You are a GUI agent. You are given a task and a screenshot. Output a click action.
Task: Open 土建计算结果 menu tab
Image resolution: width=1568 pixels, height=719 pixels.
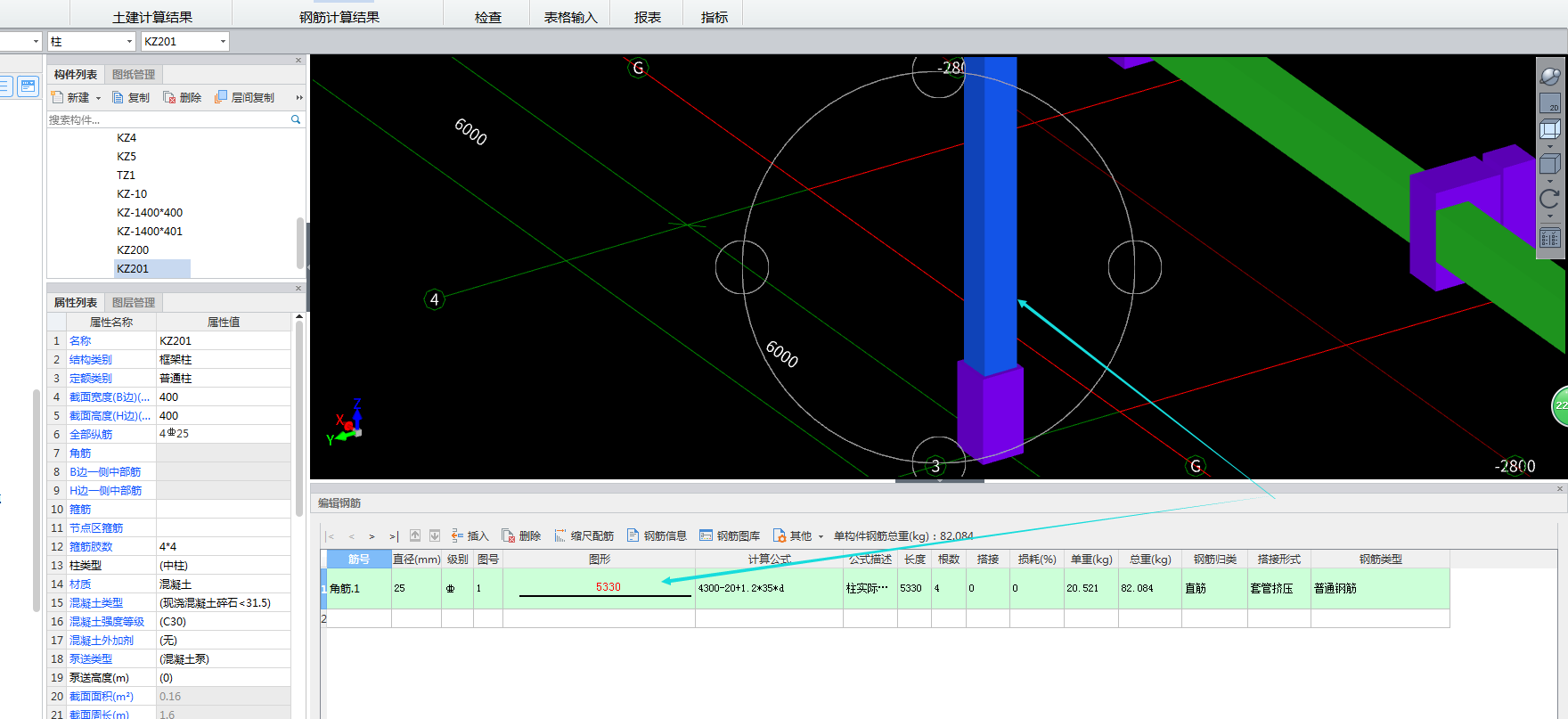[152, 17]
